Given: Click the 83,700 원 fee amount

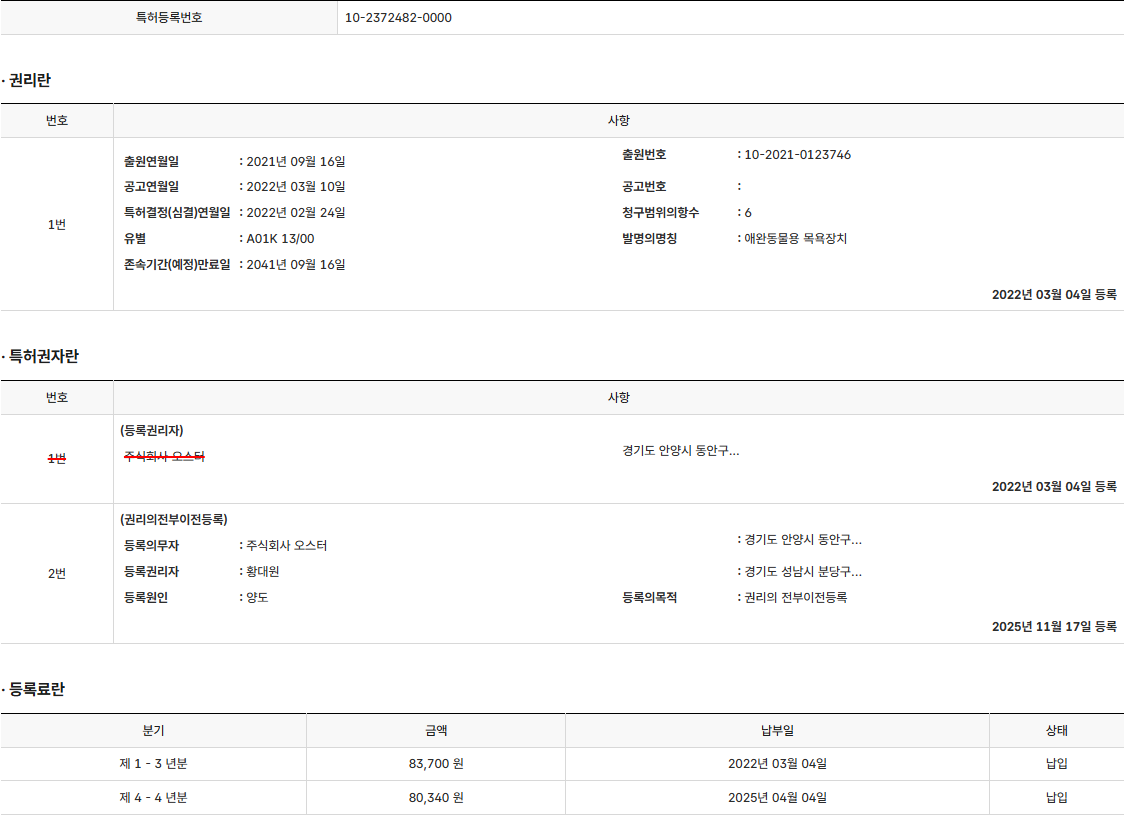Looking at the screenshot, I should tap(436, 764).
